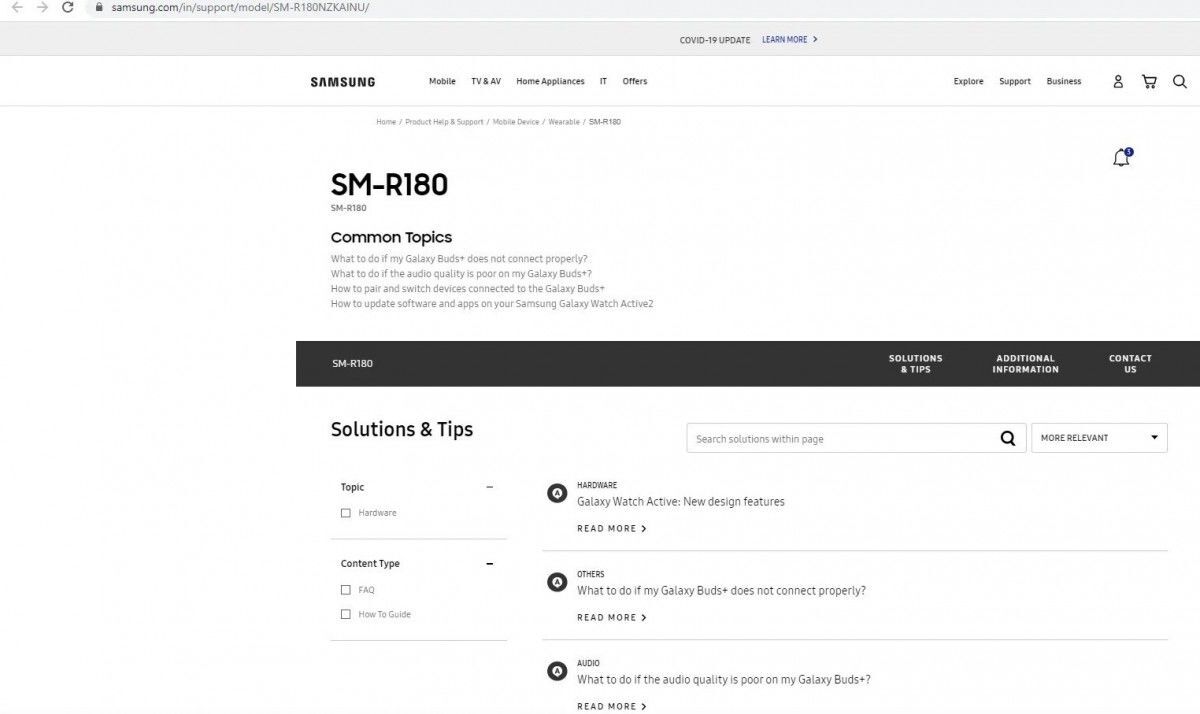The width and height of the screenshot is (1200, 714).
Task: Click the magnifier in solutions search box
Action: pos(1008,438)
